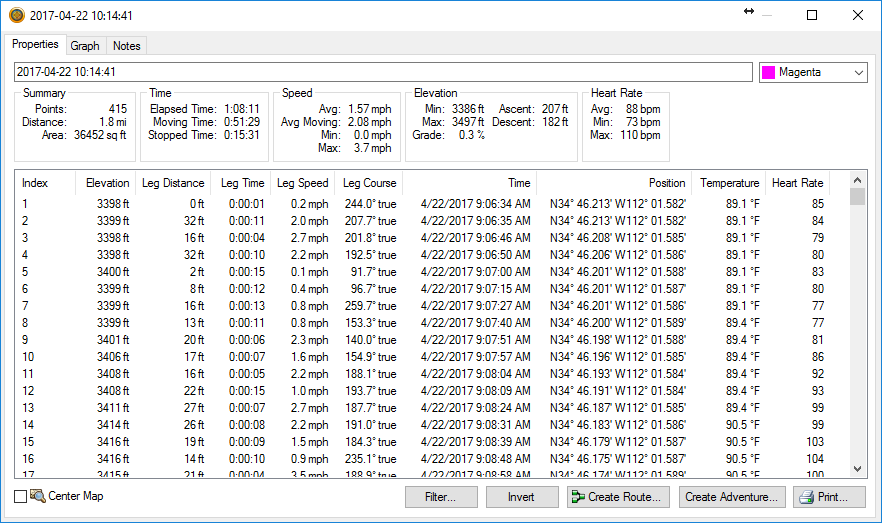Sort by the Leg Time column header
The image size is (882, 523).
tap(241, 183)
